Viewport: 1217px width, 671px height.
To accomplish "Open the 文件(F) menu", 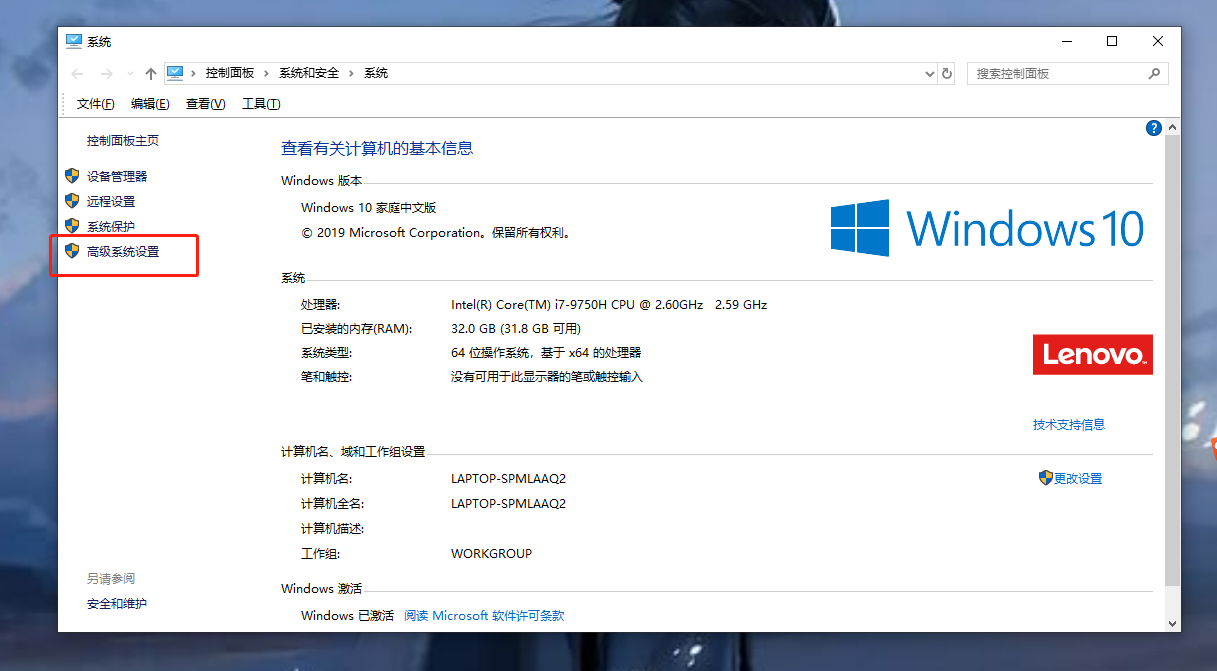I will 96,104.
